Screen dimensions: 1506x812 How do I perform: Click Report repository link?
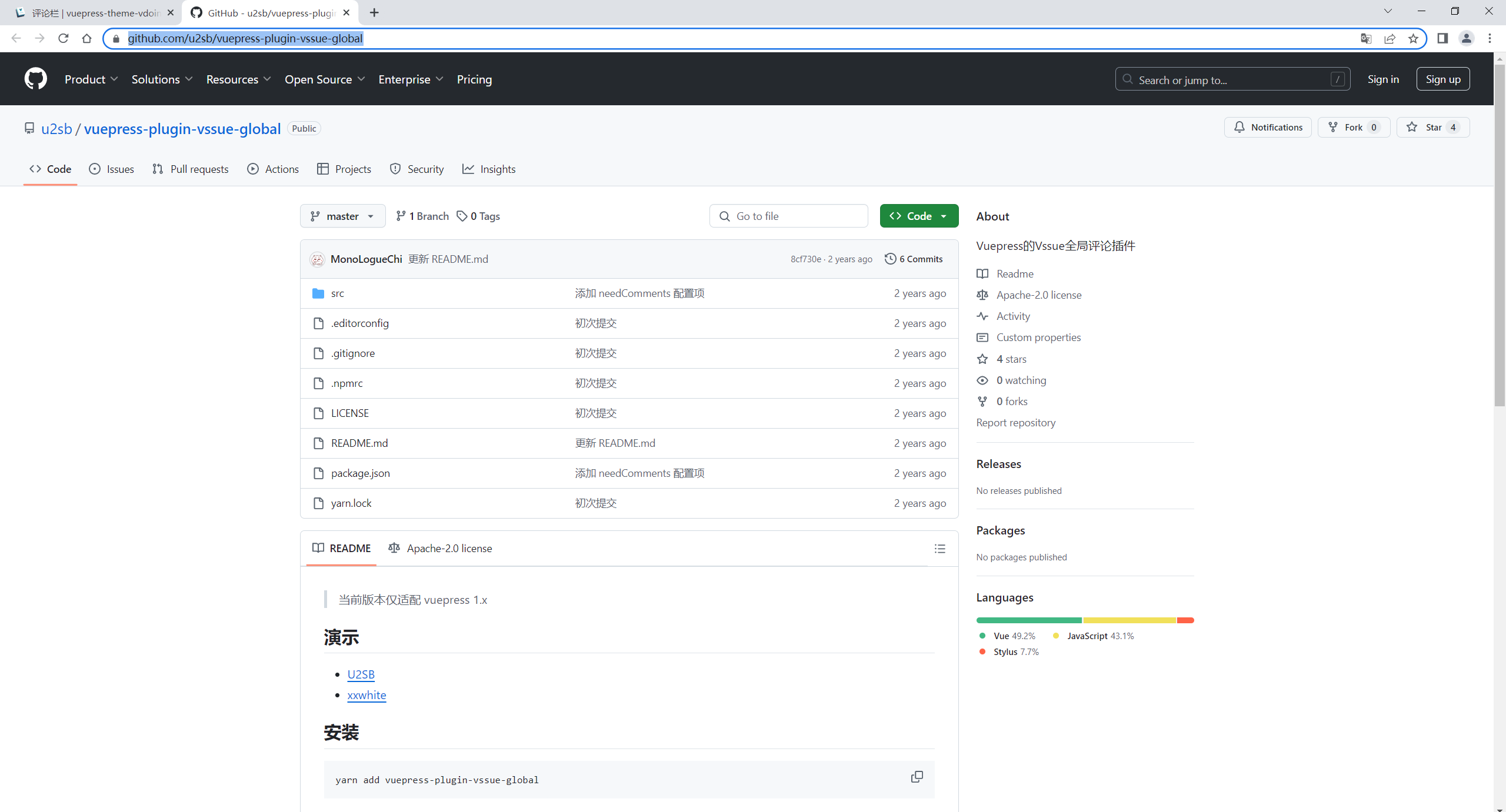(1016, 423)
